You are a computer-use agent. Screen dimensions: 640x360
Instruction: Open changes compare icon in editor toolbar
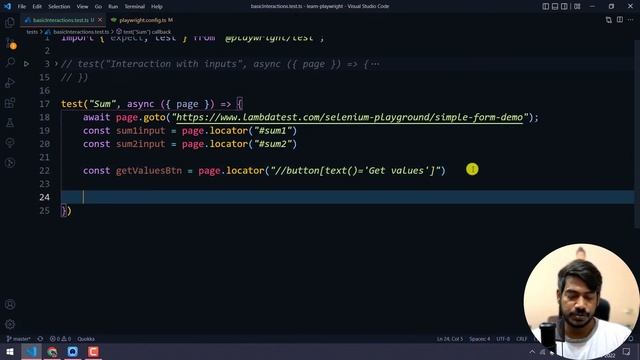(x=609, y=20)
